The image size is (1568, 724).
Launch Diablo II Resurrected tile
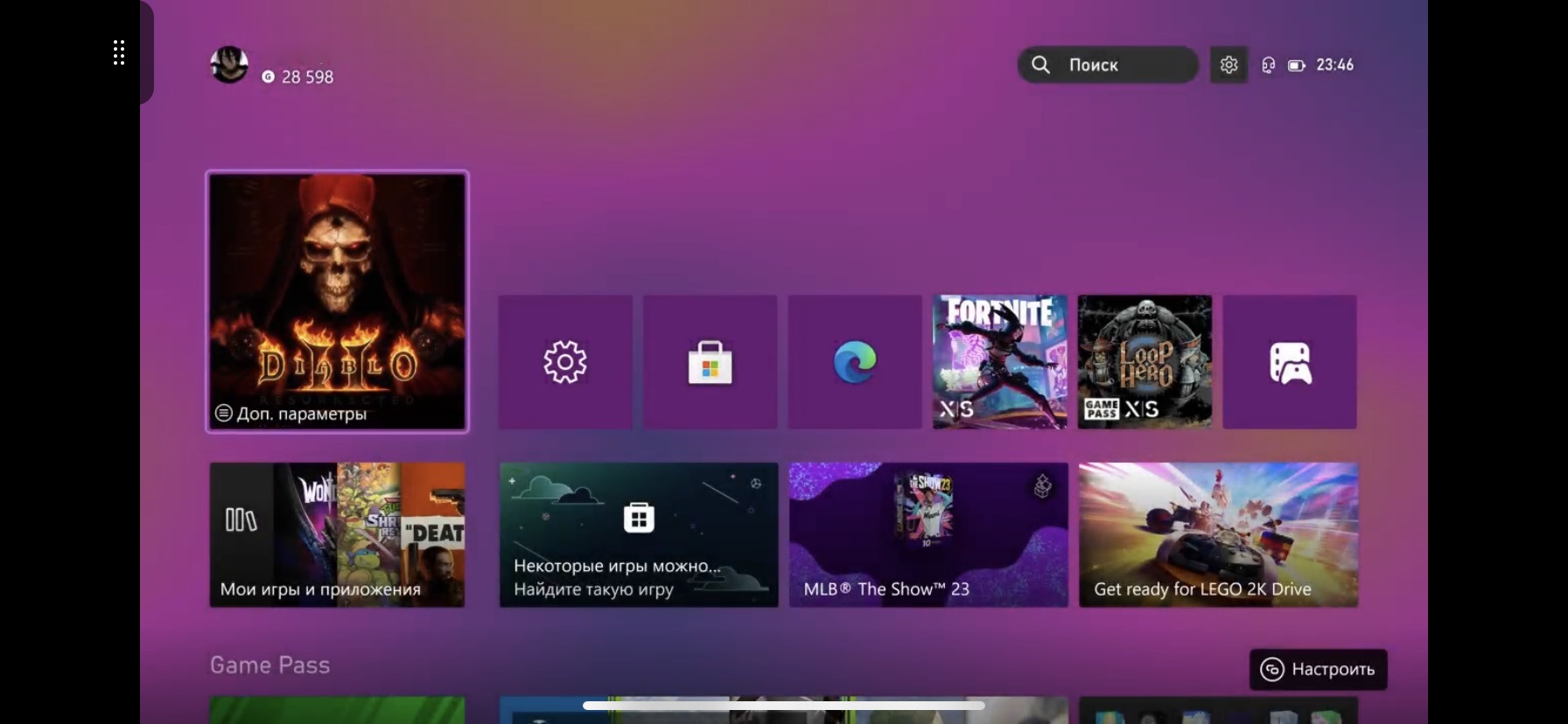(x=337, y=302)
